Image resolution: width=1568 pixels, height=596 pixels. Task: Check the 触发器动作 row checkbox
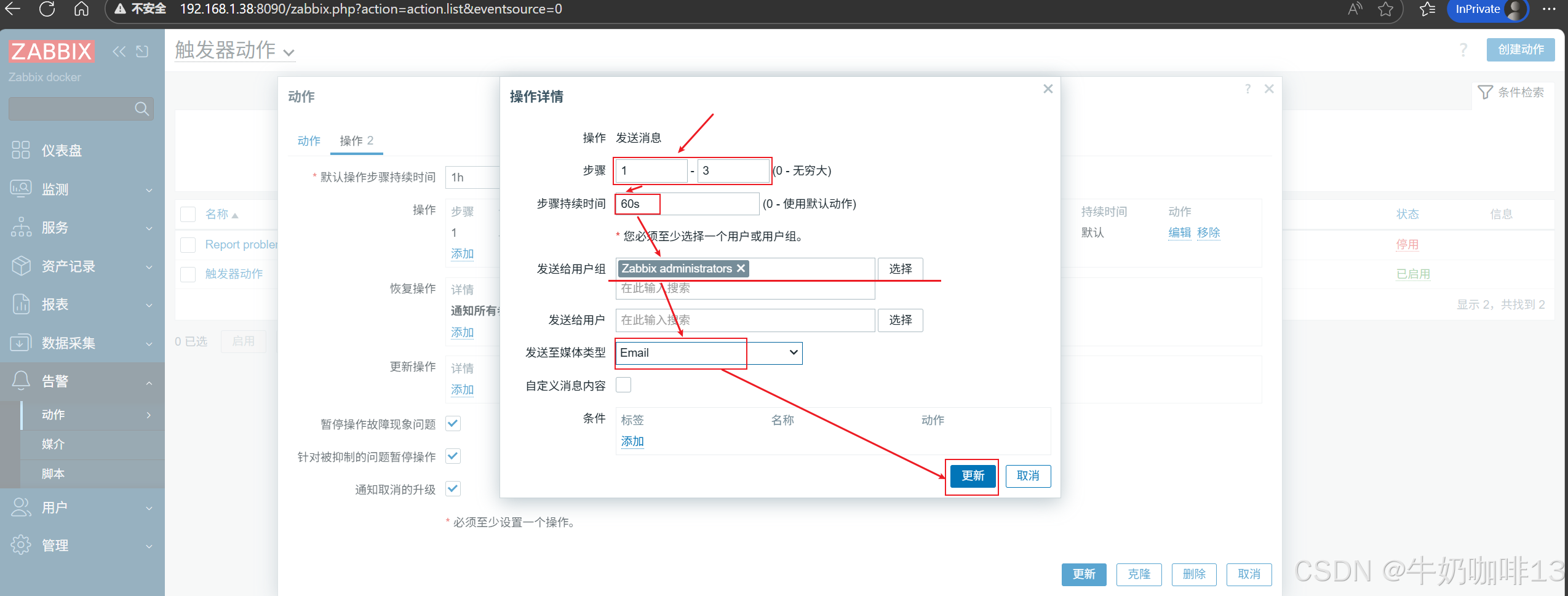(x=188, y=274)
